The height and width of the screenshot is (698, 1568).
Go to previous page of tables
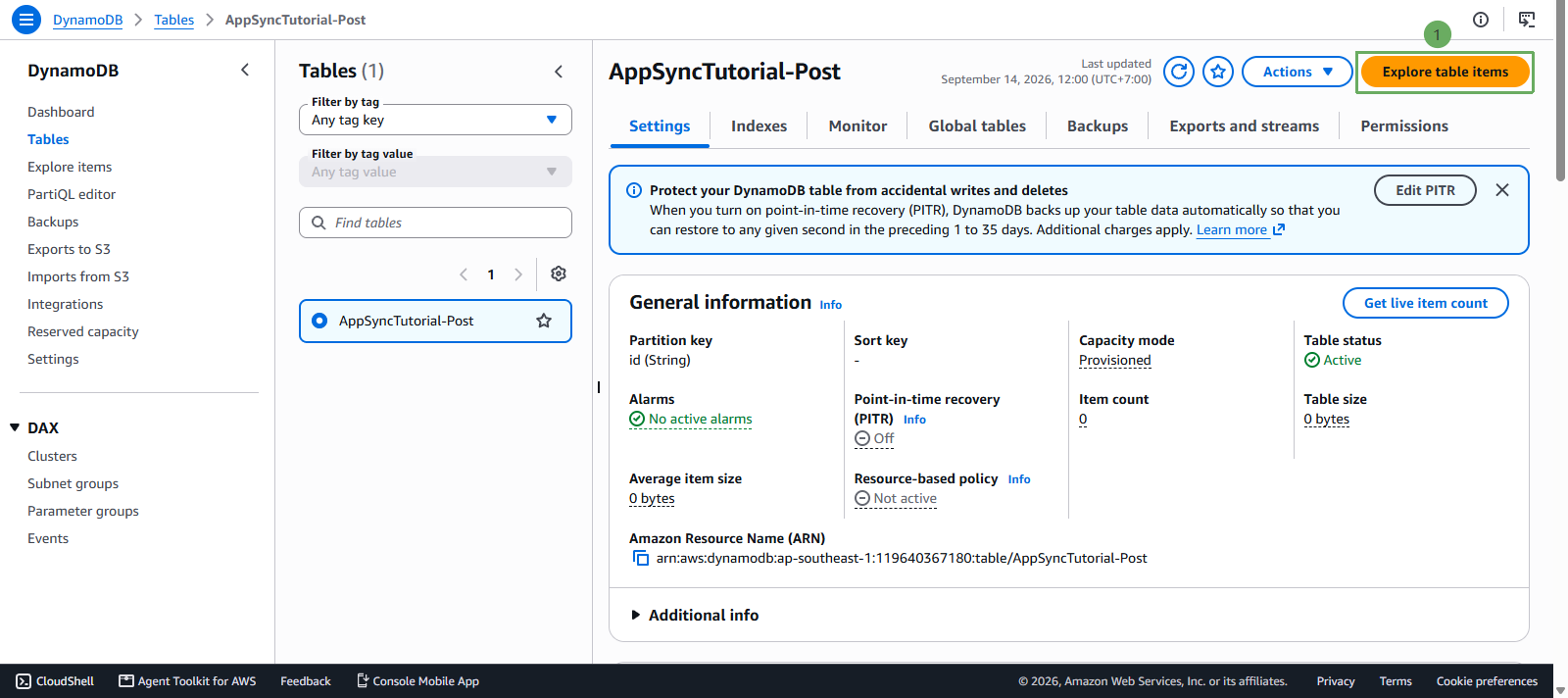coord(464,274)
